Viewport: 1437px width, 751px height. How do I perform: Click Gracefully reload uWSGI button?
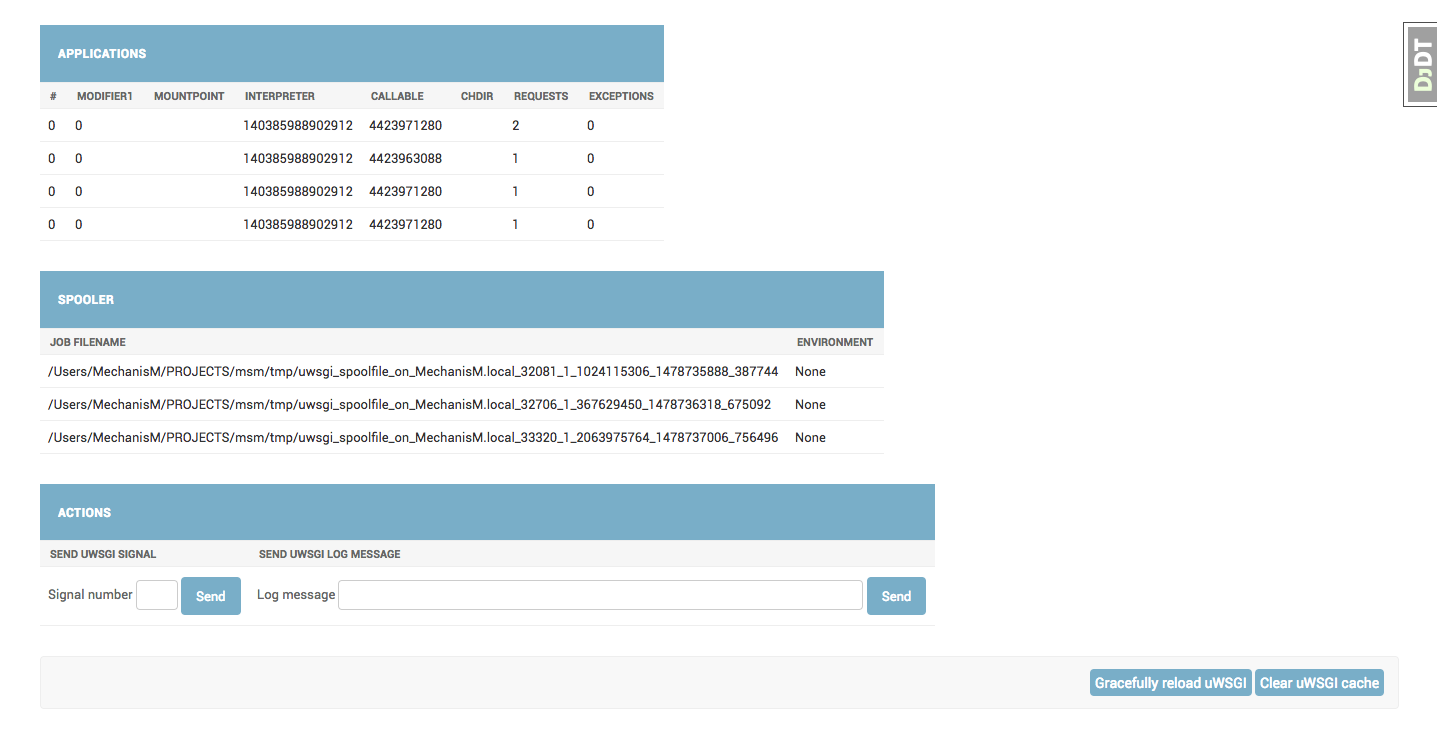pyautogui.click(x=1171, y=683)
